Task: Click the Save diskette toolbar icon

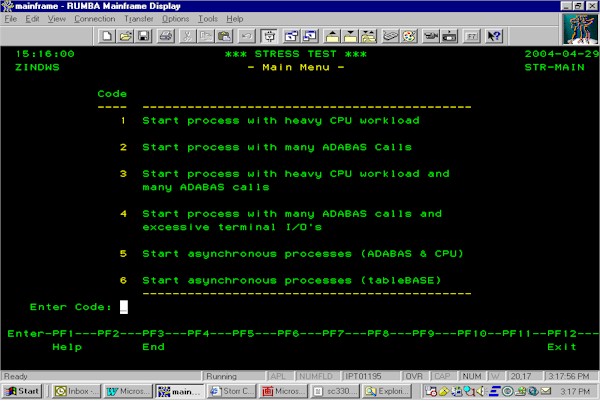Action: (x=142, y=36)
